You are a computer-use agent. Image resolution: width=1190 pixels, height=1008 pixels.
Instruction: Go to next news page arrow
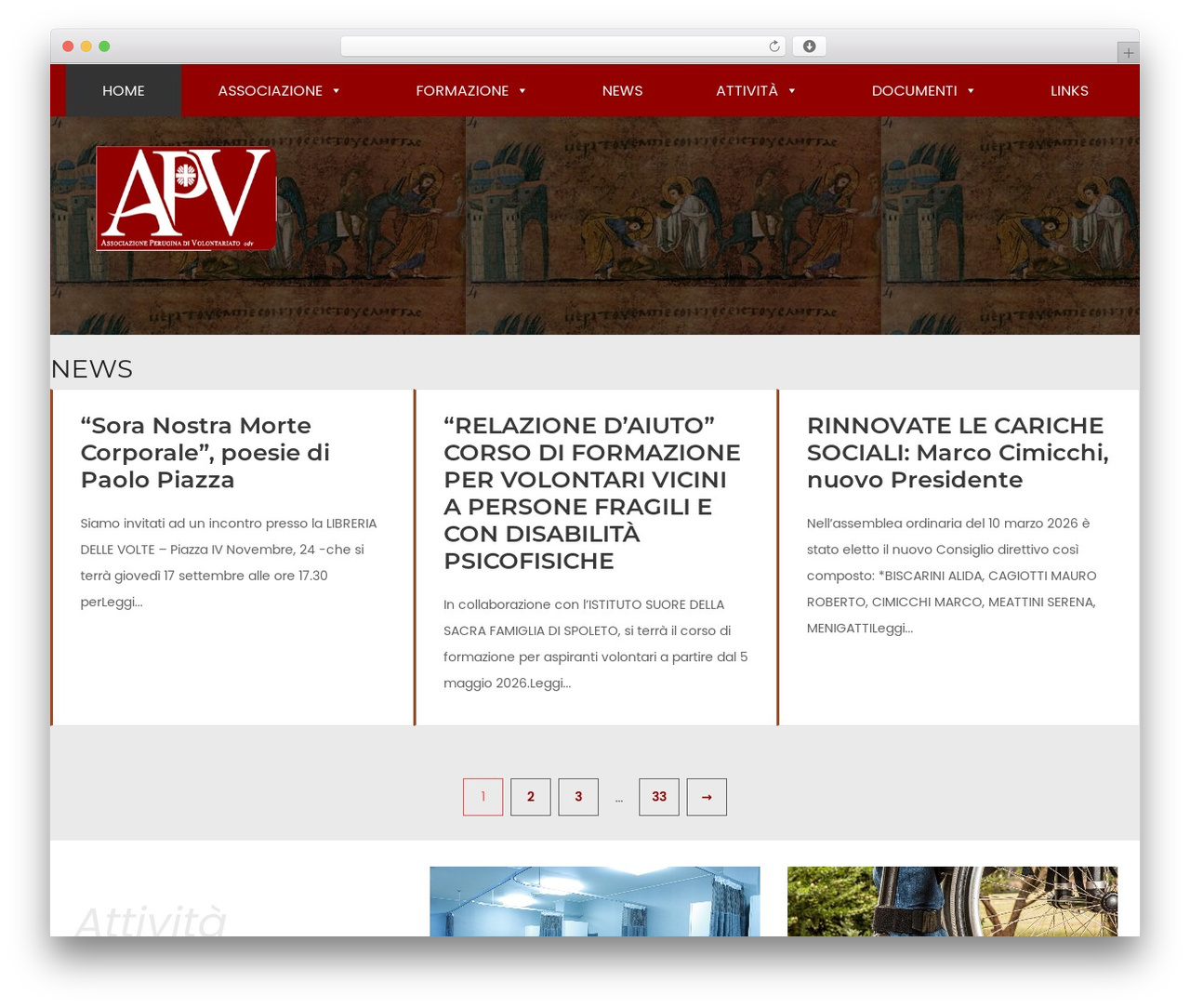click(x=707, y=797)
